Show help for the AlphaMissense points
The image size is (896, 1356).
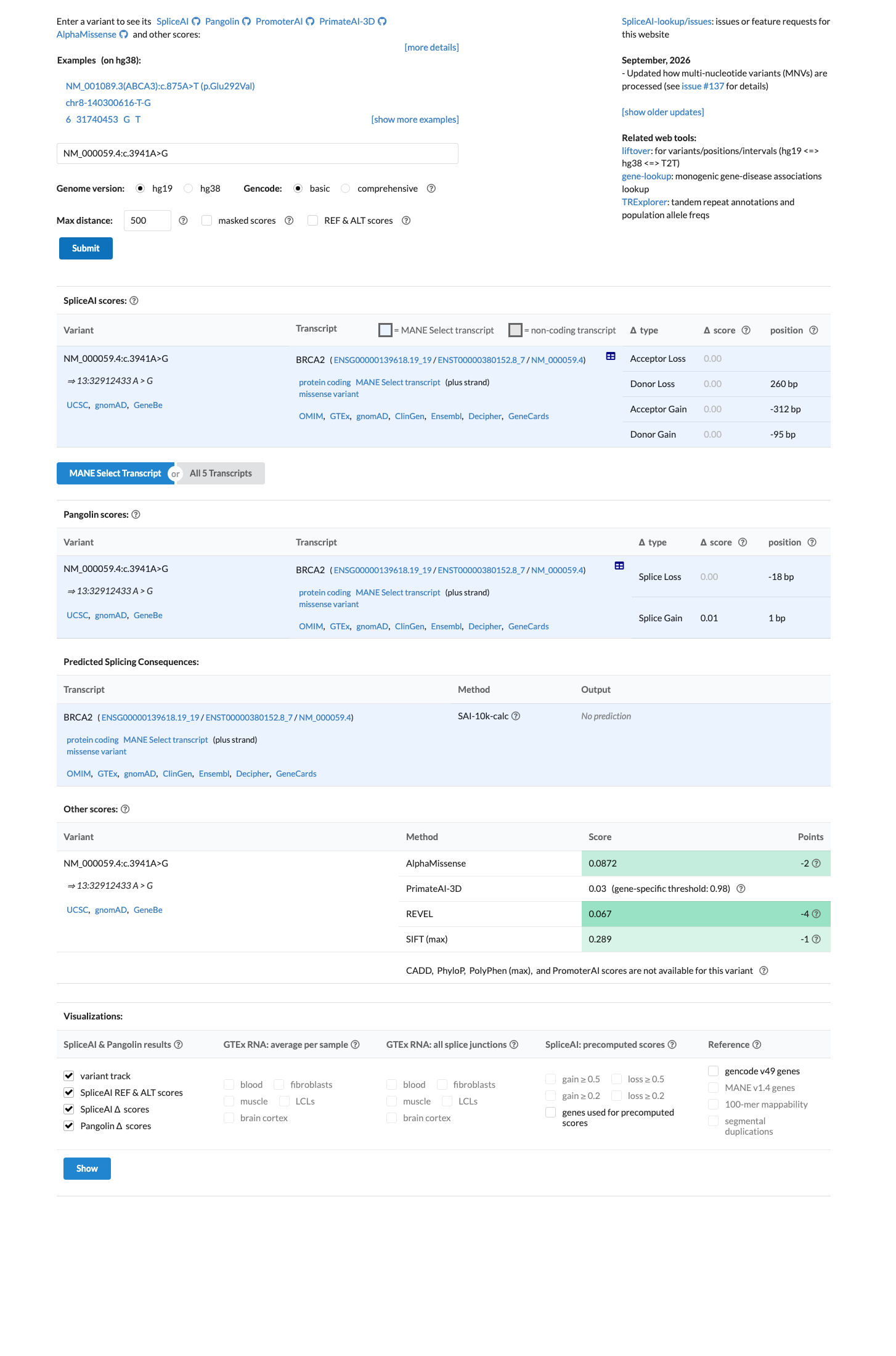pos(817,864)
